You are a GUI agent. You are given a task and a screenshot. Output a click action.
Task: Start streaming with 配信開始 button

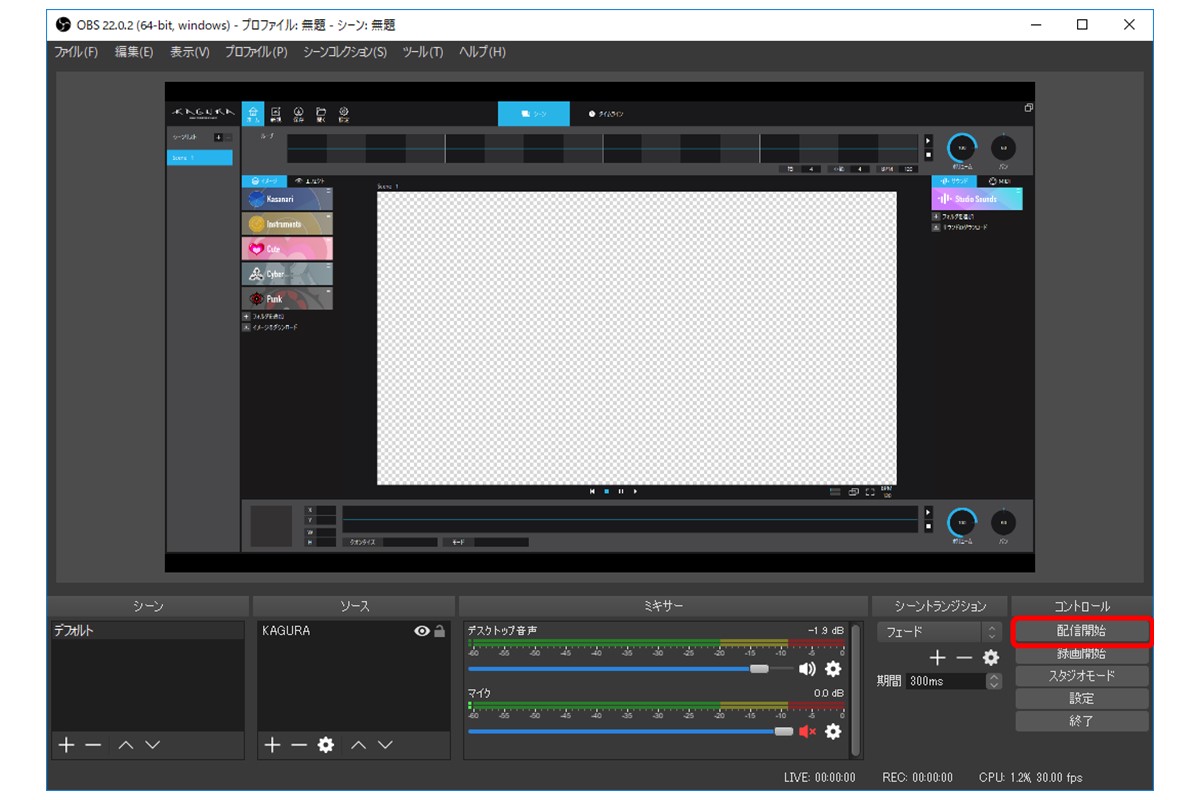pos(1081,632)
